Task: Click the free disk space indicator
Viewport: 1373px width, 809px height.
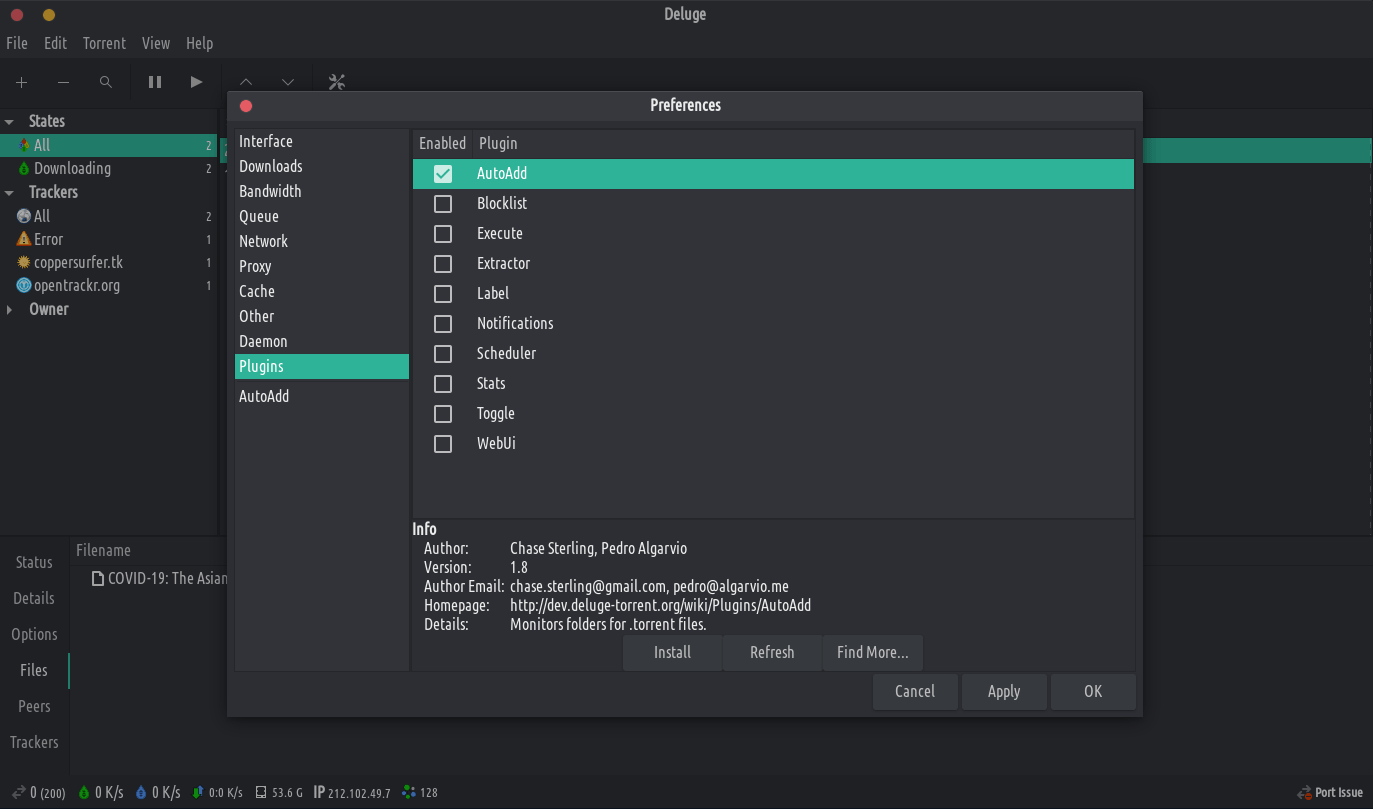Action: click(279, 792)
